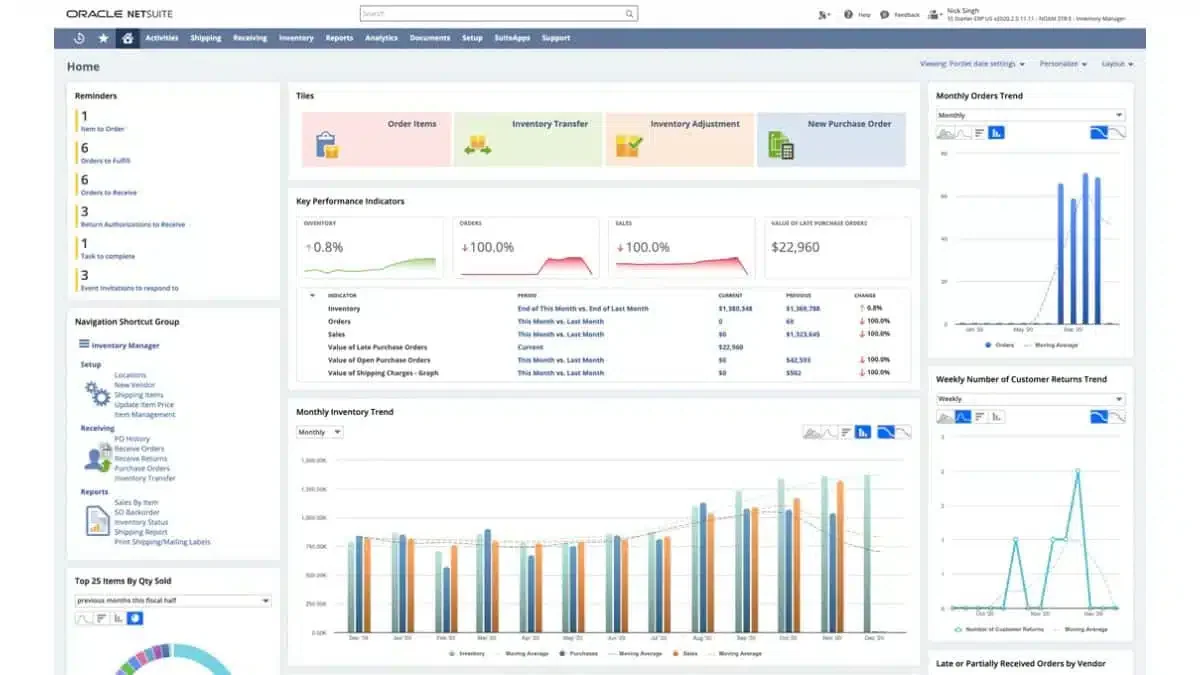This screenshot has height=675, width=1200.
Task: Open the Feedback speech bubble icon
Action: pyautogui.click(x=884, y=15)
